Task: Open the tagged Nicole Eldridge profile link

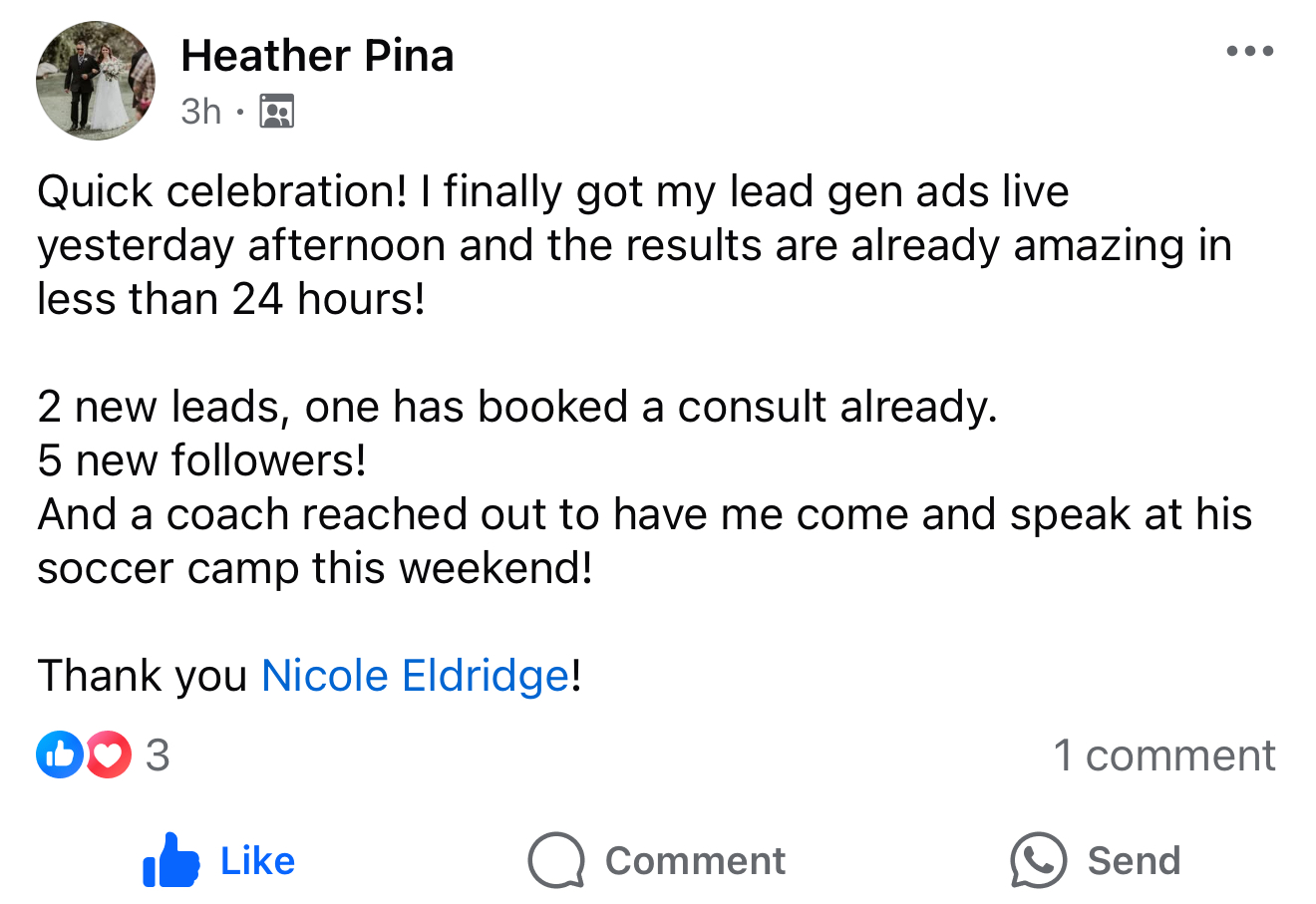Action: (415, 676)
